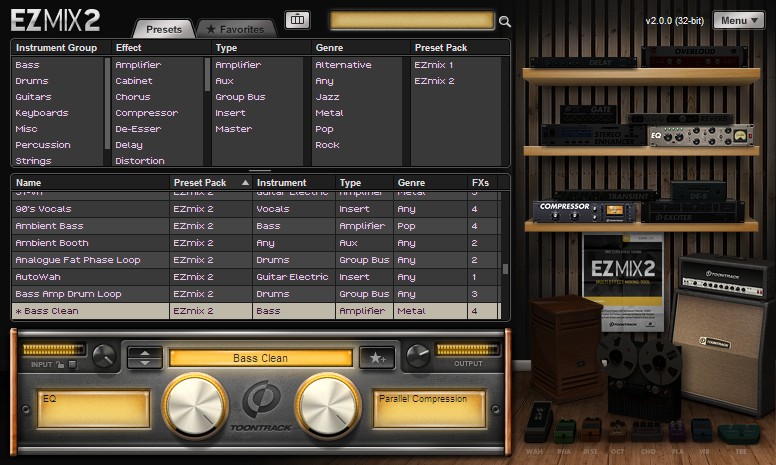
Task: Switch to the Presets tab
Action: (164, 29)
